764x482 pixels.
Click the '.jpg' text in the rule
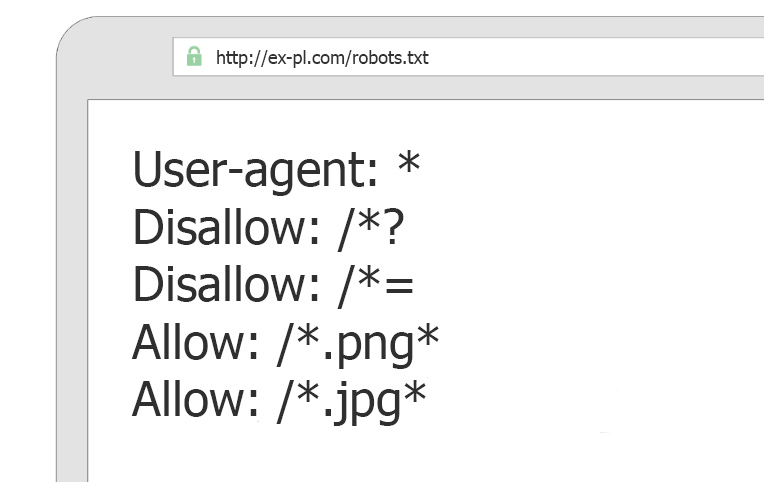(x=363, y=403)
